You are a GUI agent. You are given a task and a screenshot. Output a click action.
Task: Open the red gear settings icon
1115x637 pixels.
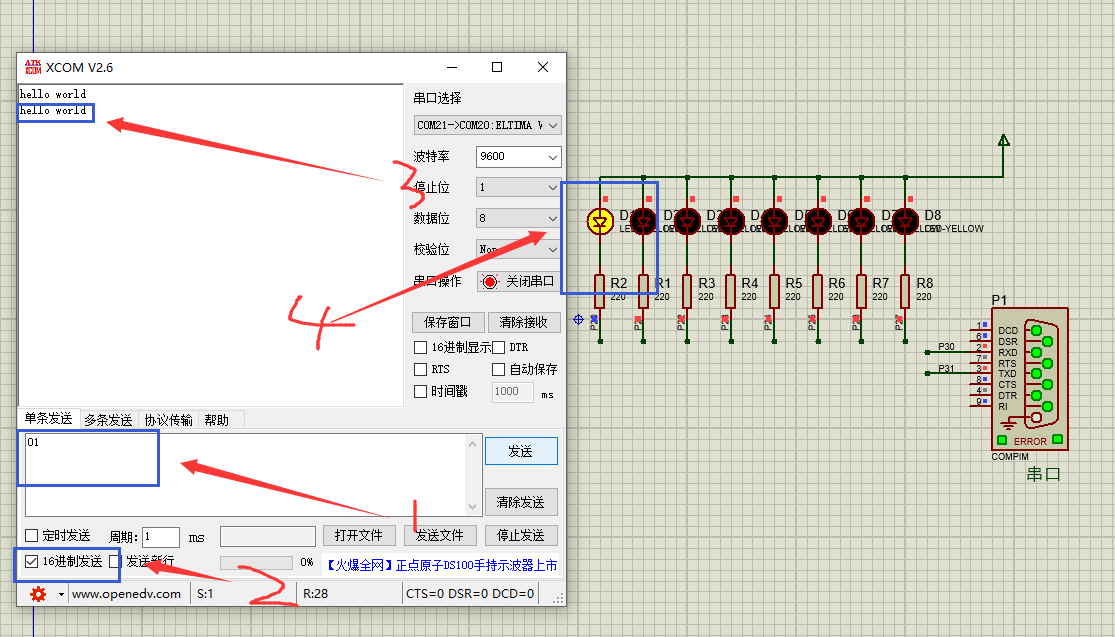[38, 594]
